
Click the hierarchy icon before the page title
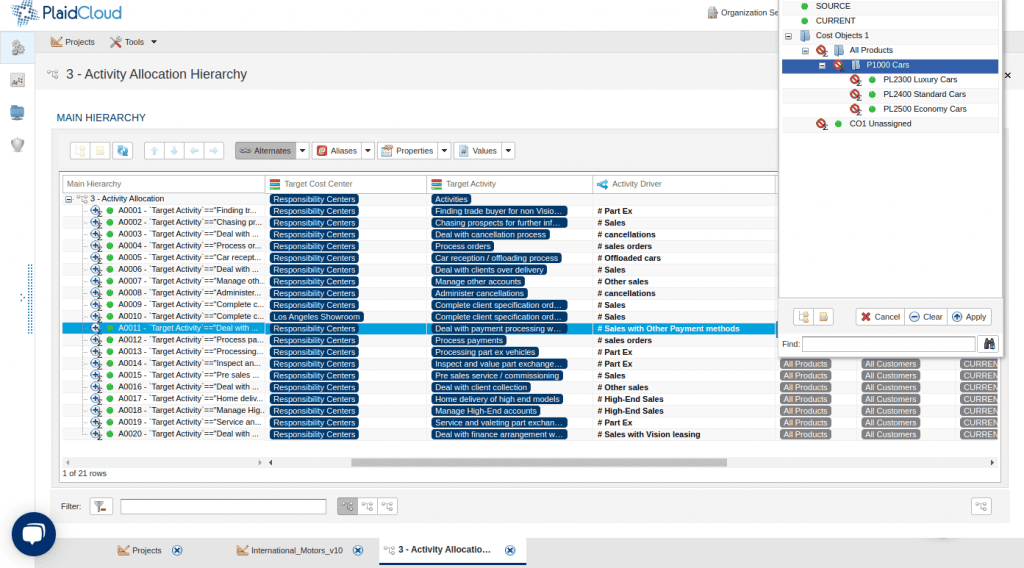53,74
